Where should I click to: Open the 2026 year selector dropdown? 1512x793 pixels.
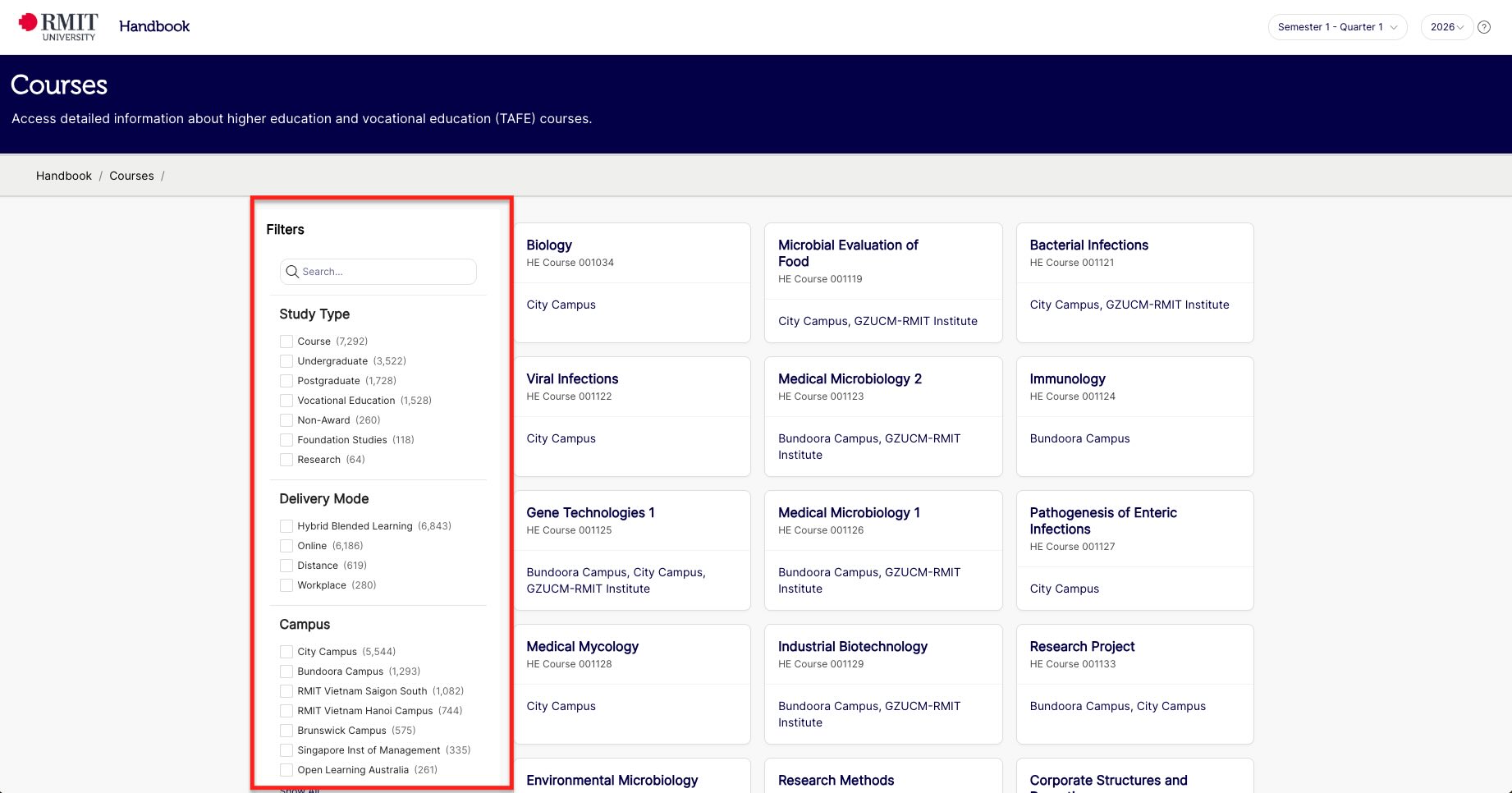click(x=1446, y=26)
